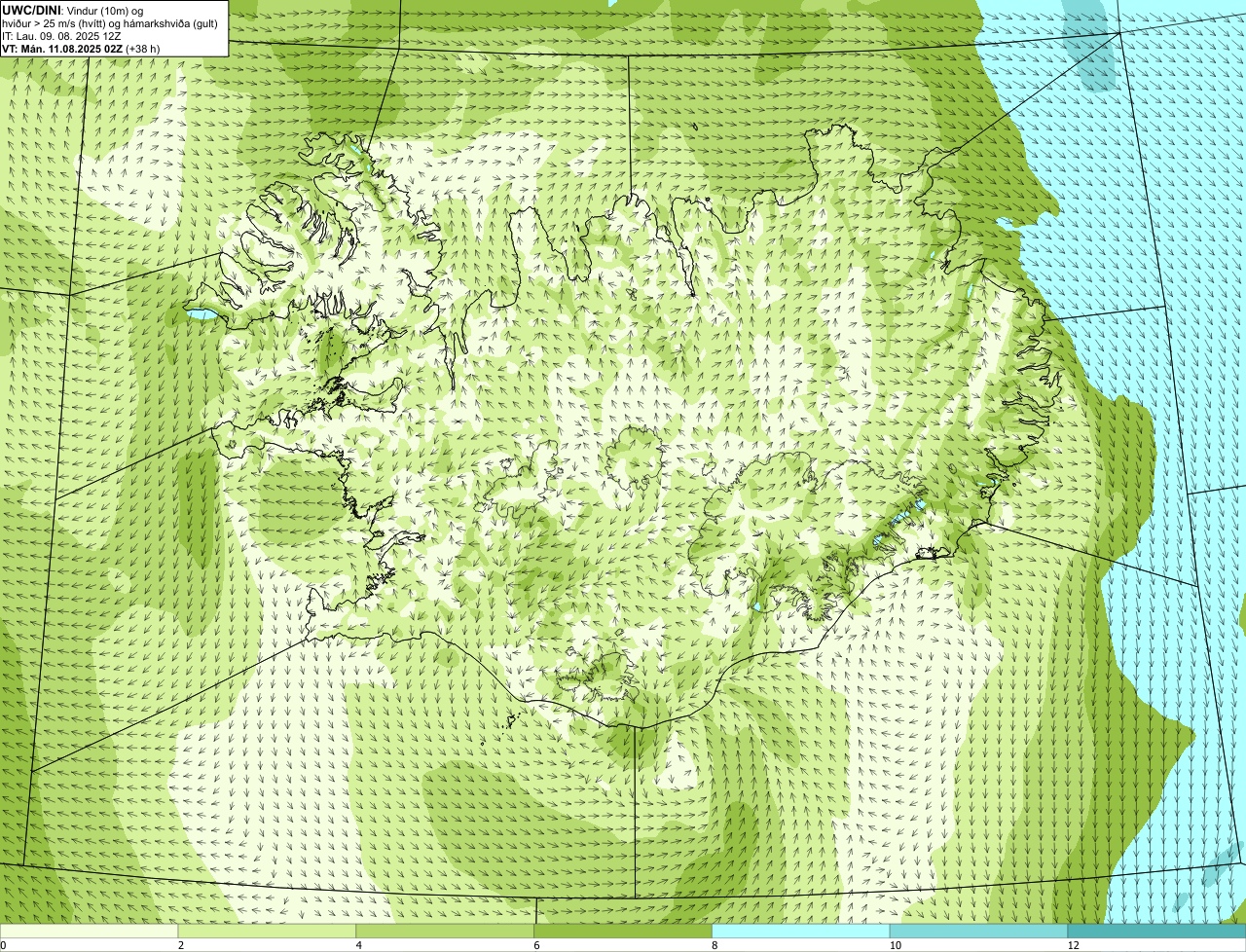This screenshot has height=952, width=1246.
Task: Click the legend tick label '10'
Action: (x=894, y=945)
